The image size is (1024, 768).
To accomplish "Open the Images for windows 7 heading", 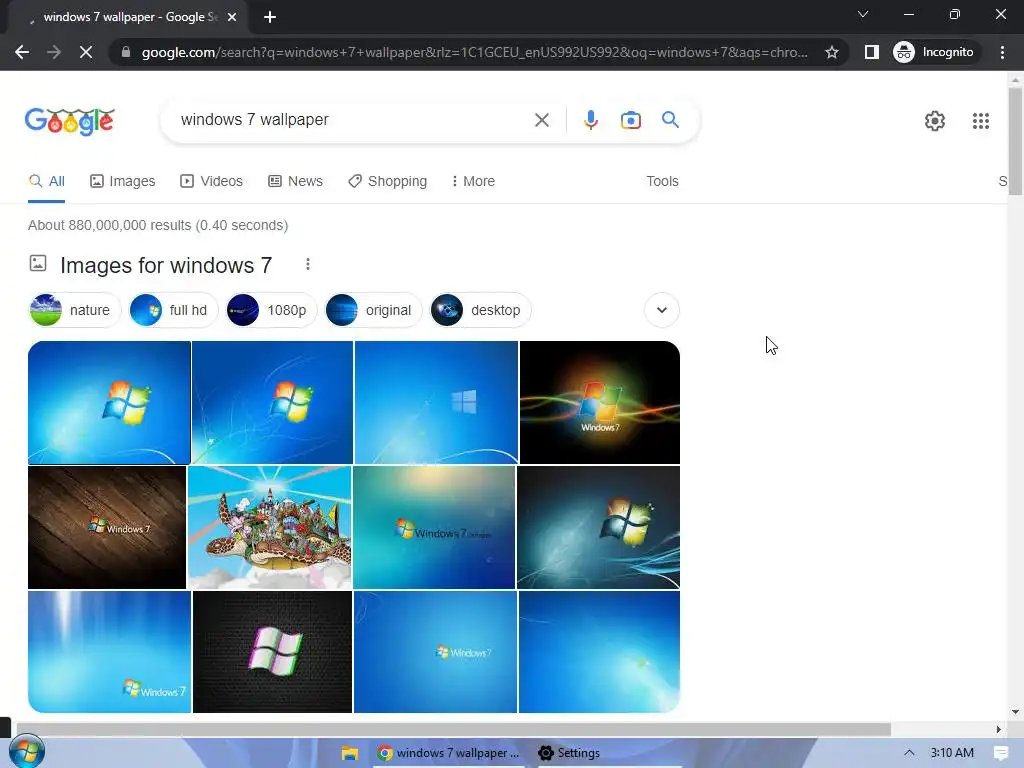I will click(x=166, y=265).
